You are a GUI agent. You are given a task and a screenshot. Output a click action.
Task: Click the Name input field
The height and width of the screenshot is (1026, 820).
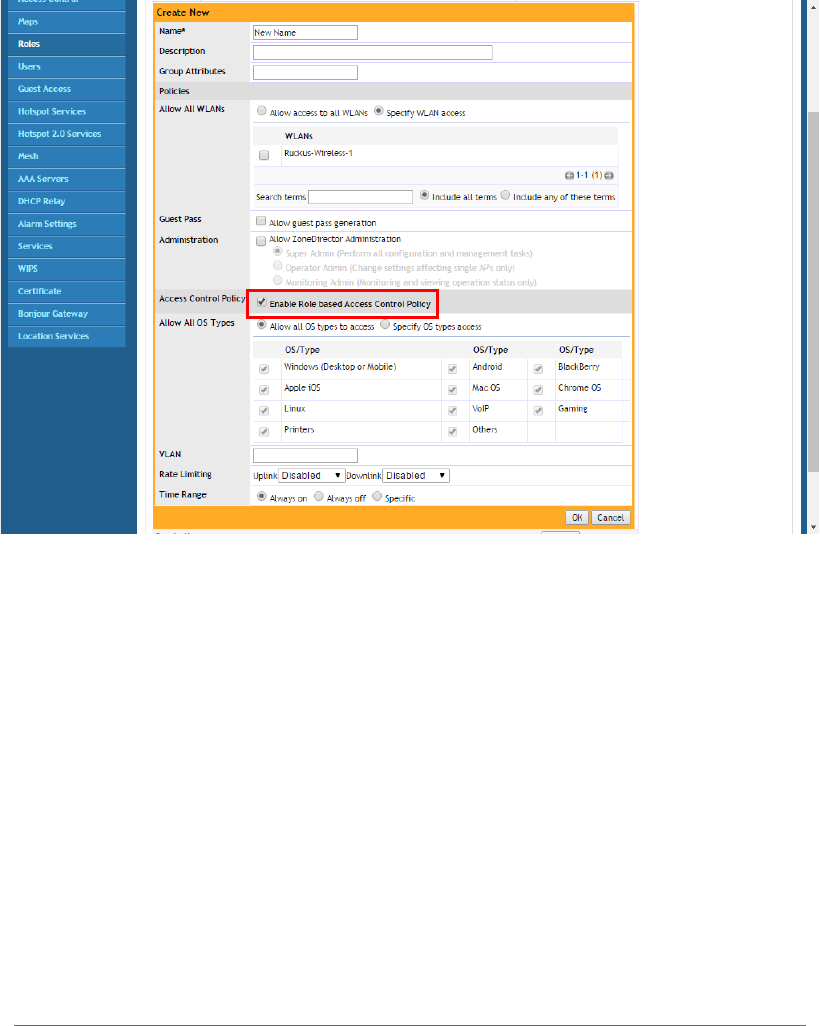point(305,33)
